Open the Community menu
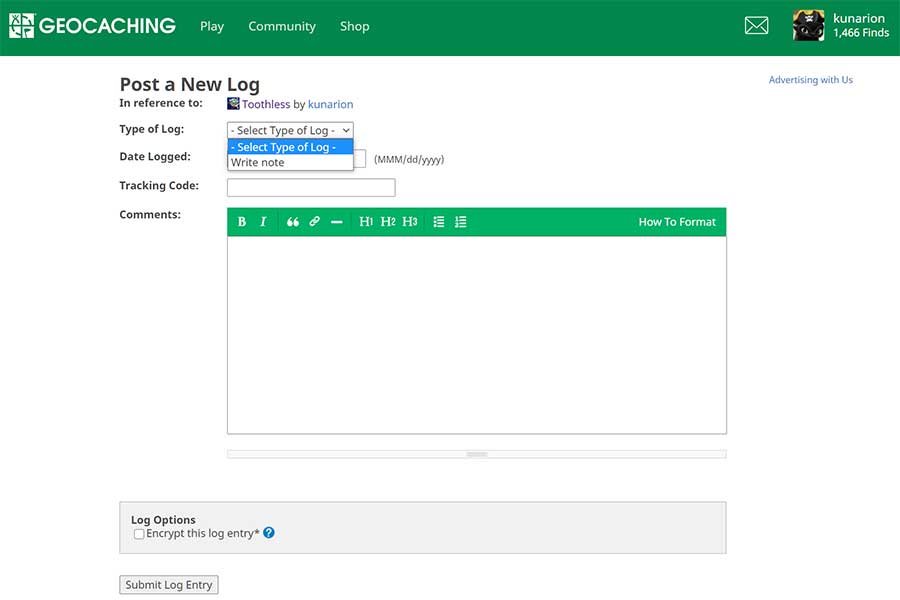This screenshot has height=600, width=900. 282,26
